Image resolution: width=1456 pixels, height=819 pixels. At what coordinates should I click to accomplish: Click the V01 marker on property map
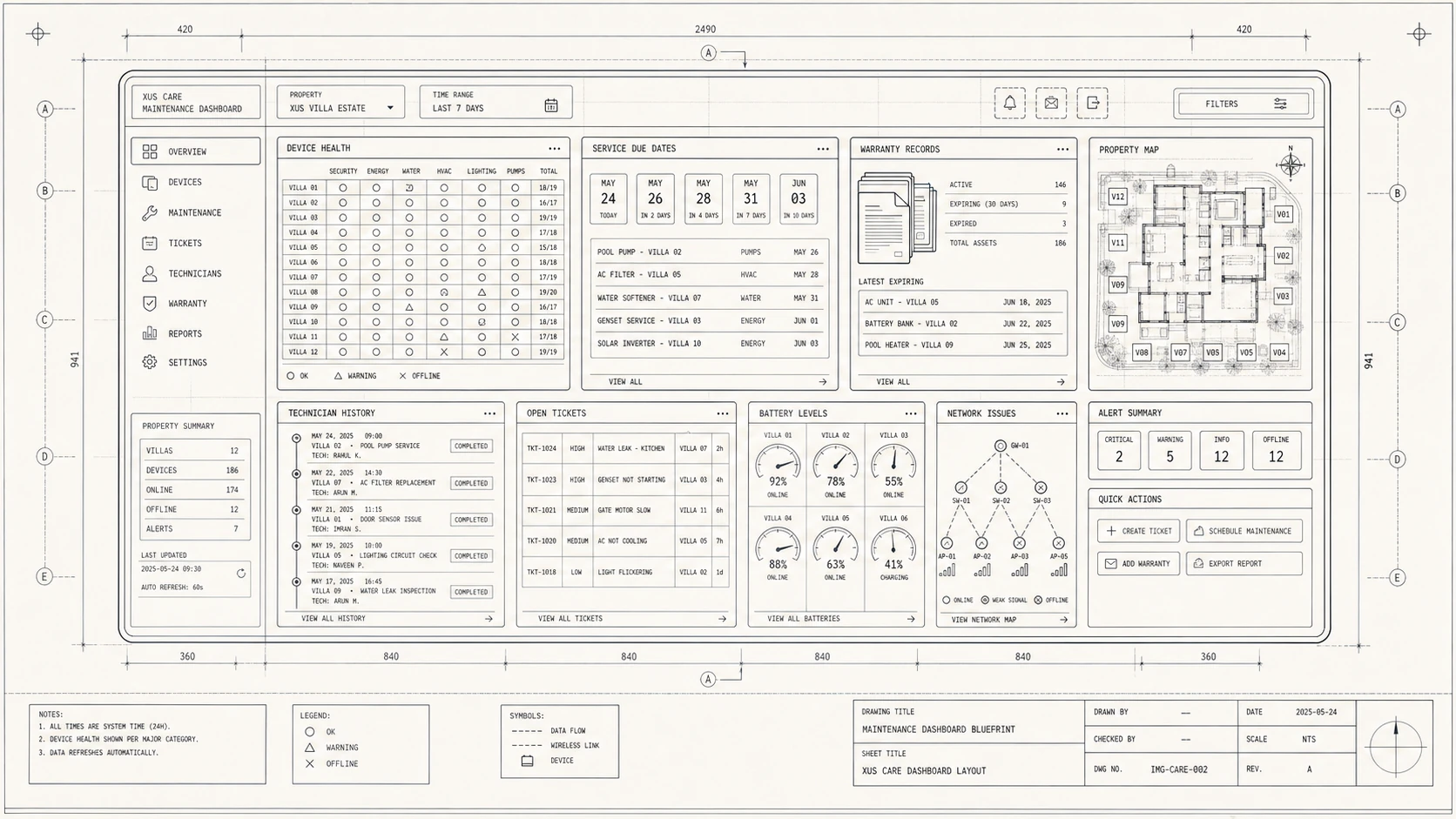pos(1283,214)
